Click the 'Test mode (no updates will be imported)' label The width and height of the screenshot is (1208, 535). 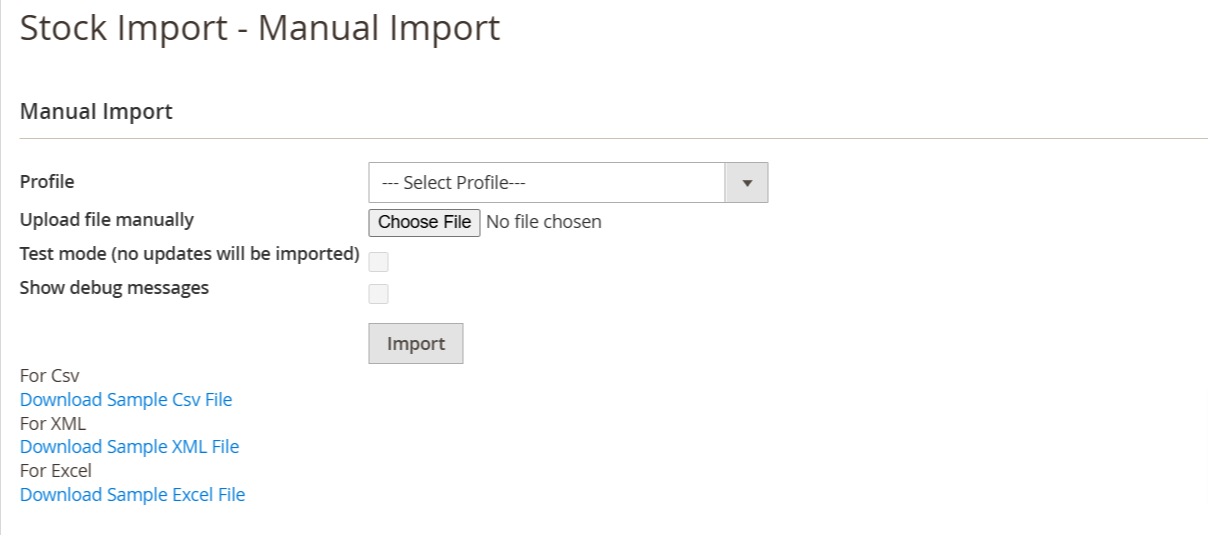click(x=189, y=254)
